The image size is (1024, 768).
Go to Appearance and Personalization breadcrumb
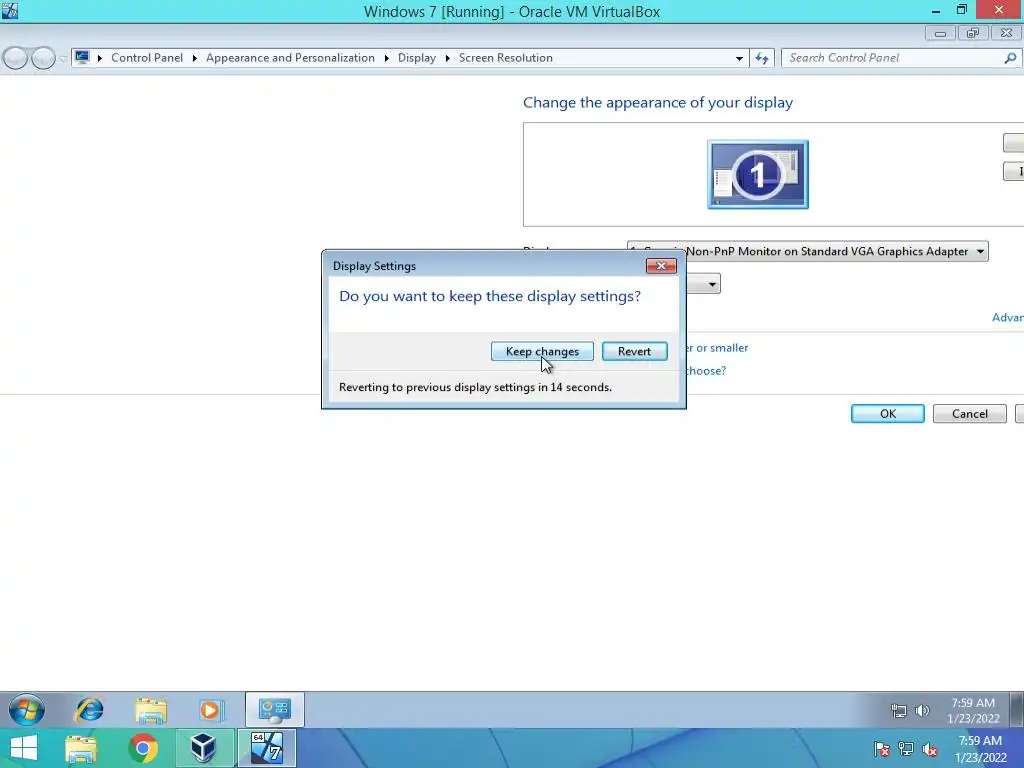coord(290,57)
